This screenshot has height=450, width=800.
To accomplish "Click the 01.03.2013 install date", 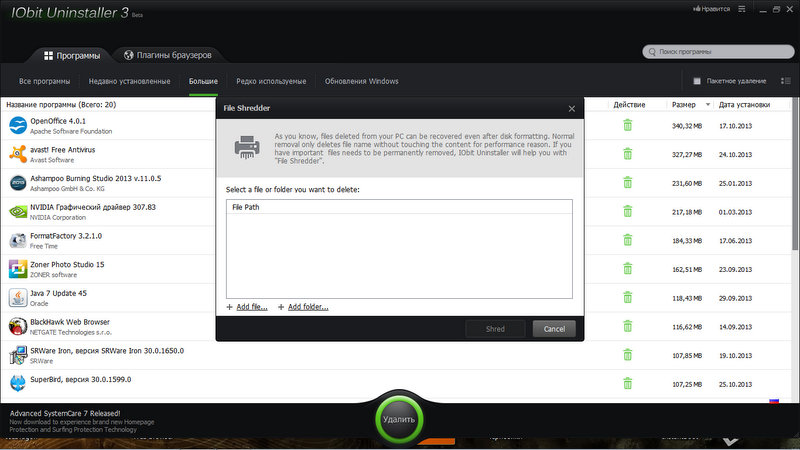I will click(x=735, y=212).
